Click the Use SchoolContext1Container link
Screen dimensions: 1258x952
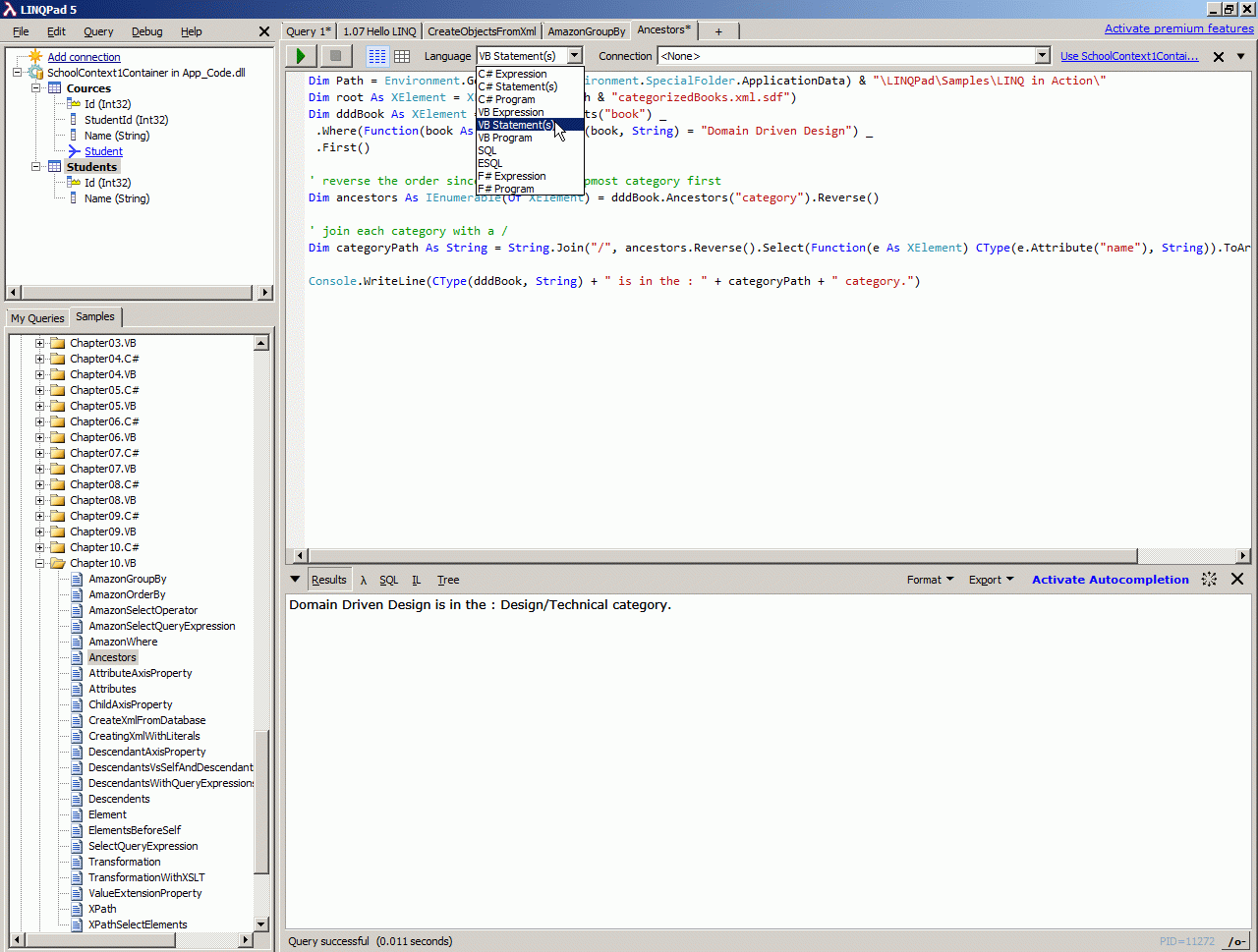[x=1129, y=56]
